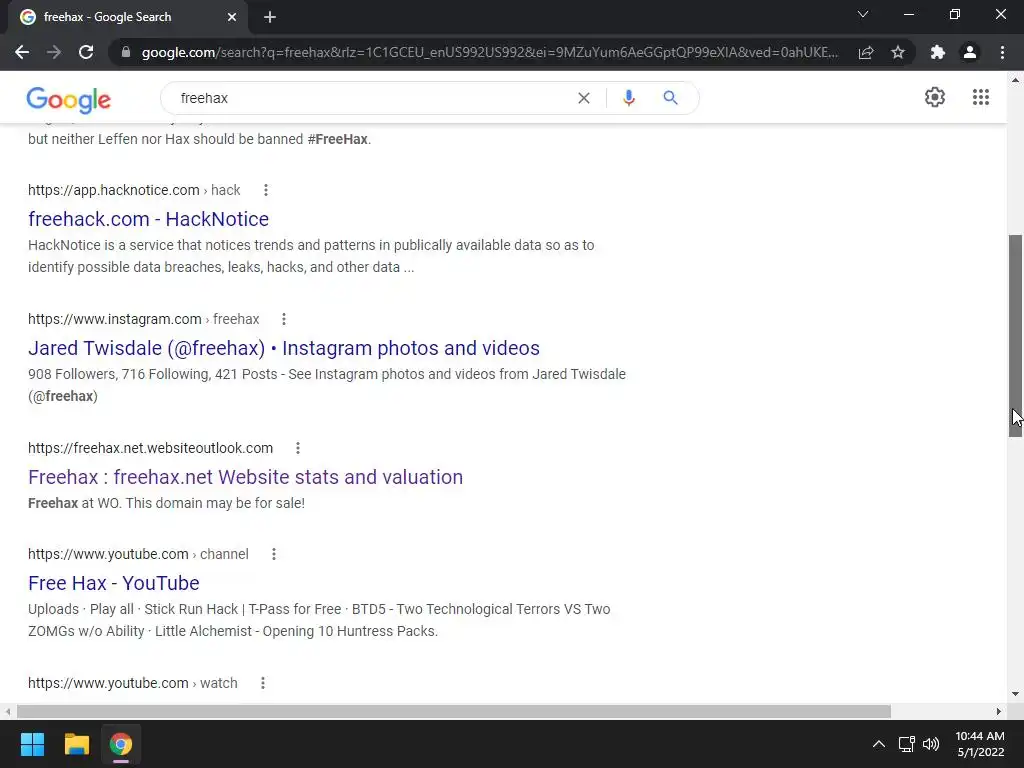View site information via lock icon

[126, 52]
